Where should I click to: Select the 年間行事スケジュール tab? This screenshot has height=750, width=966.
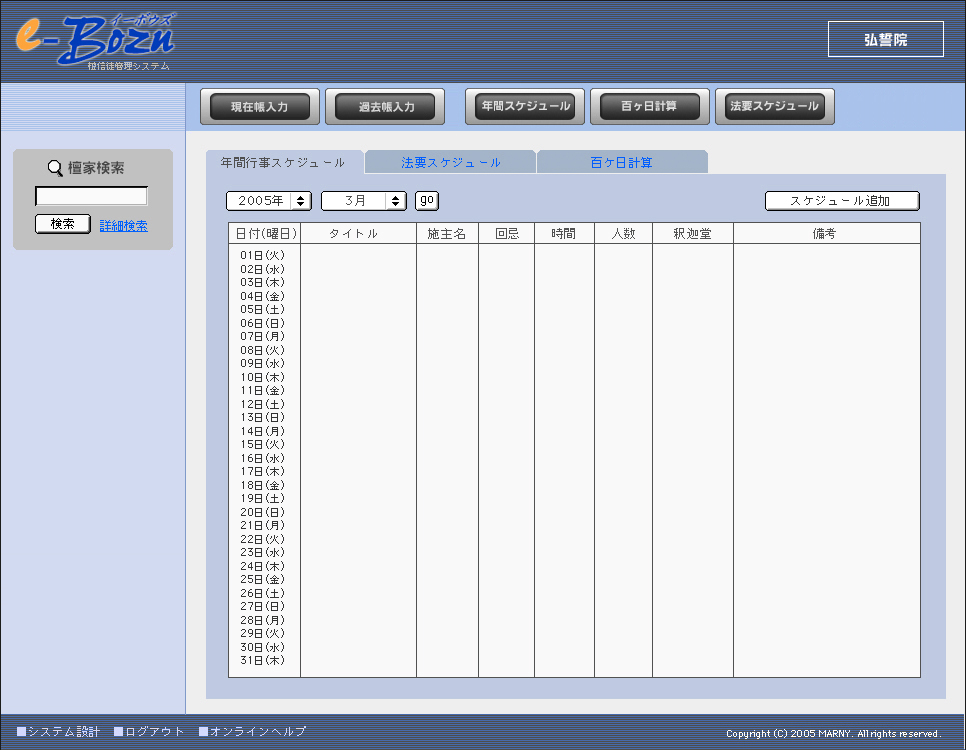click(x=283, y=162)
